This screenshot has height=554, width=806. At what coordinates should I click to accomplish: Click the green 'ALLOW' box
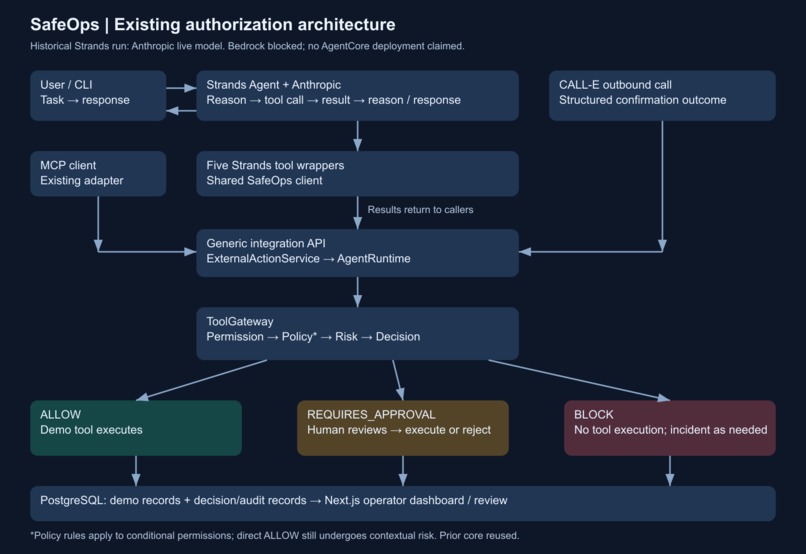point(136,428)
